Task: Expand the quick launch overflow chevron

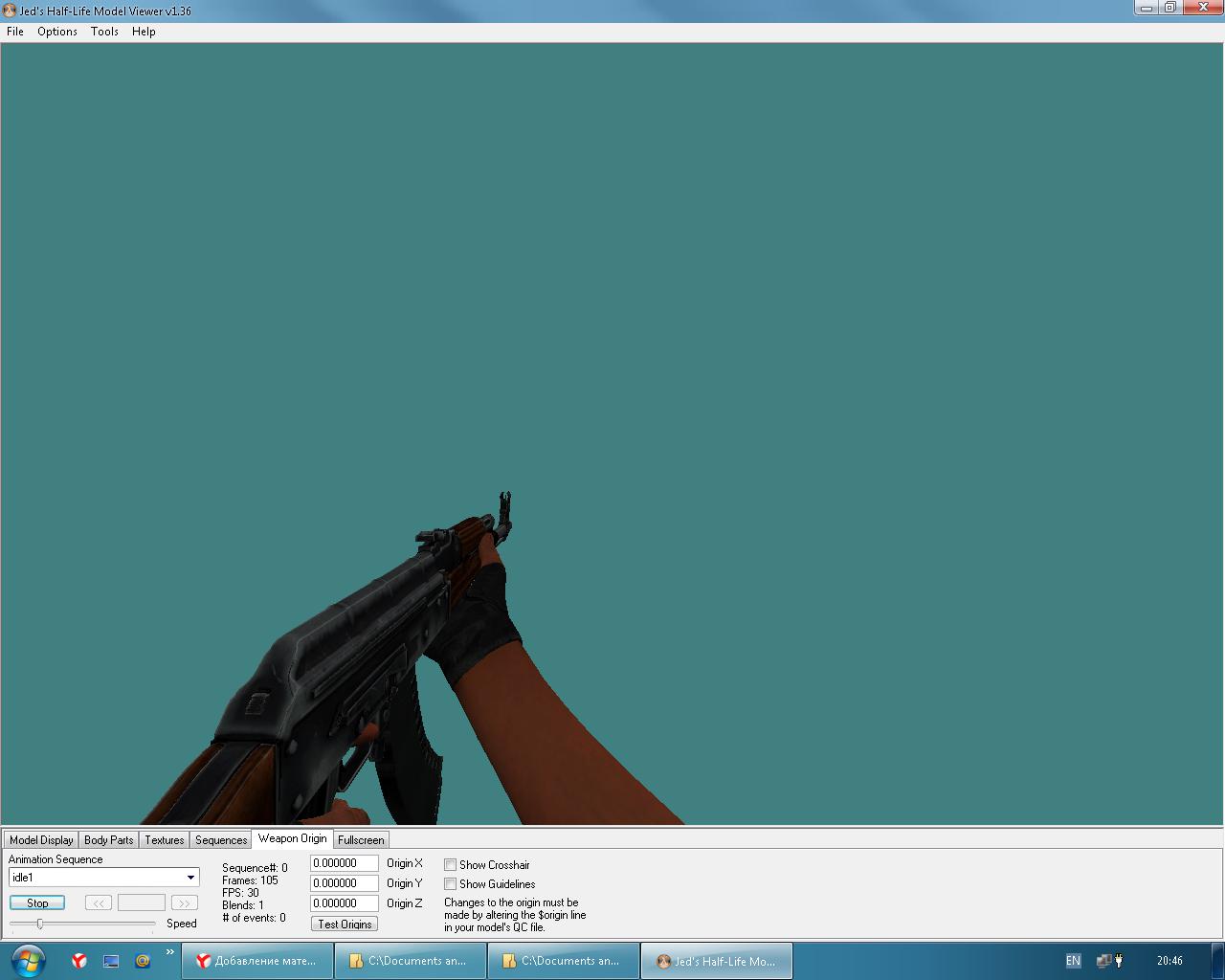Action: (170, 952)
